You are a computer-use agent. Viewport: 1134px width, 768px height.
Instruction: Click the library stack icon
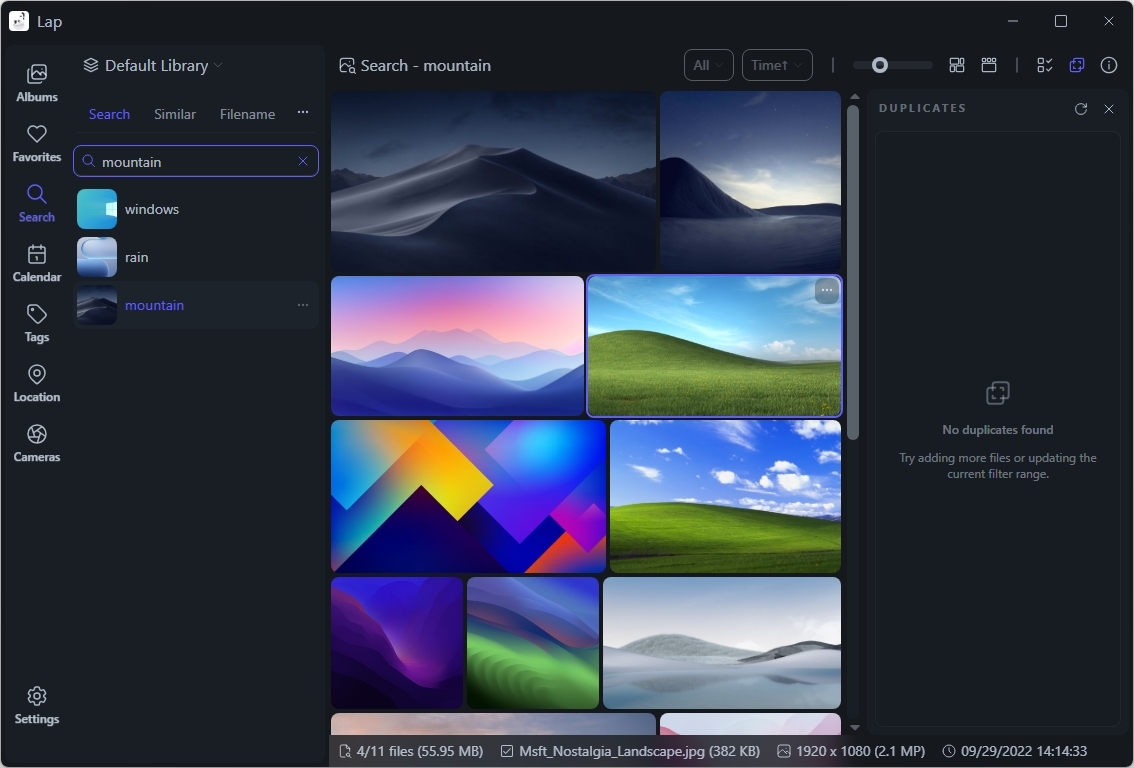click(x=90, y=65)
